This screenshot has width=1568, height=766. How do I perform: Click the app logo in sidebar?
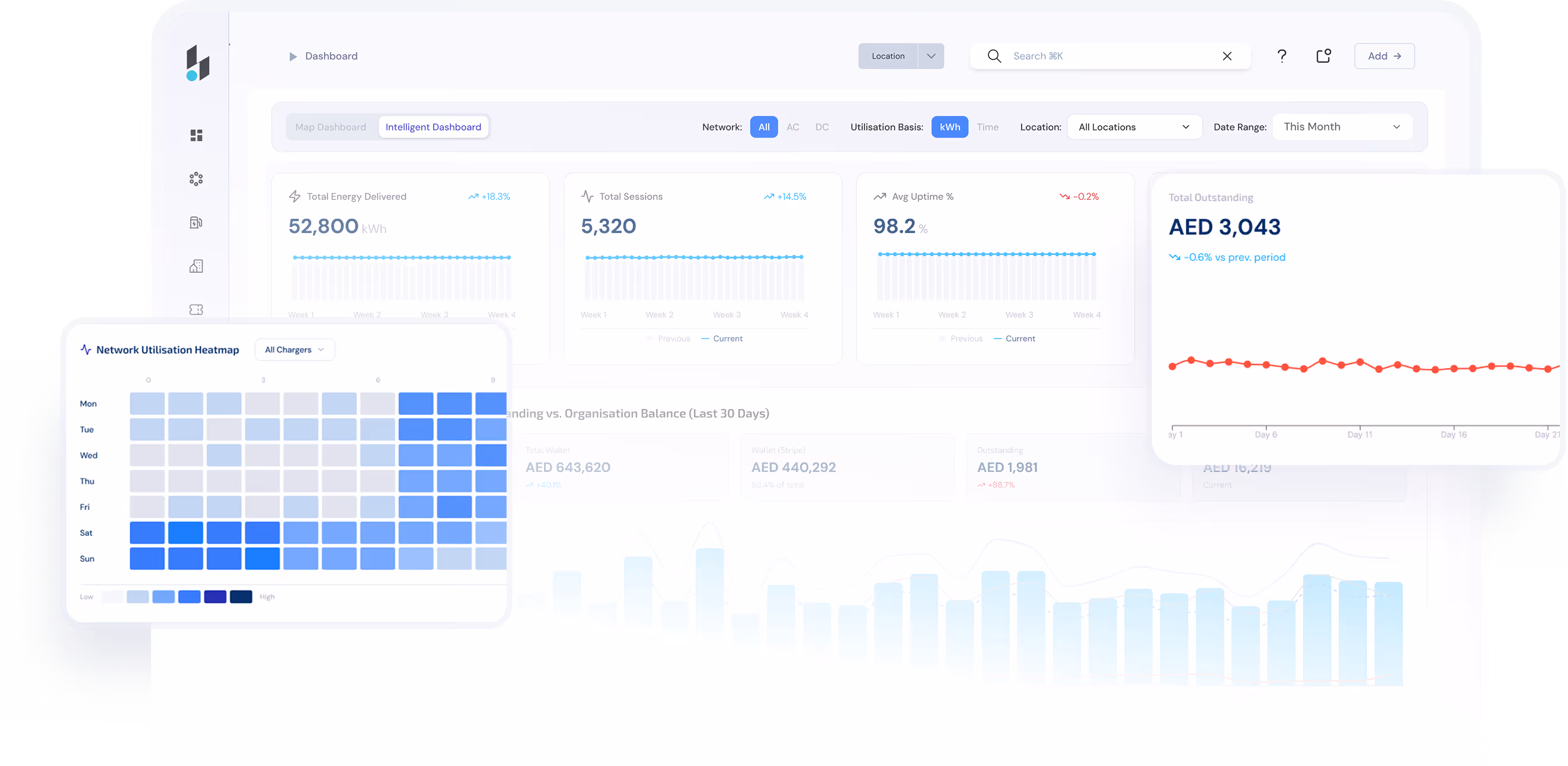click(x=197, y=63)
